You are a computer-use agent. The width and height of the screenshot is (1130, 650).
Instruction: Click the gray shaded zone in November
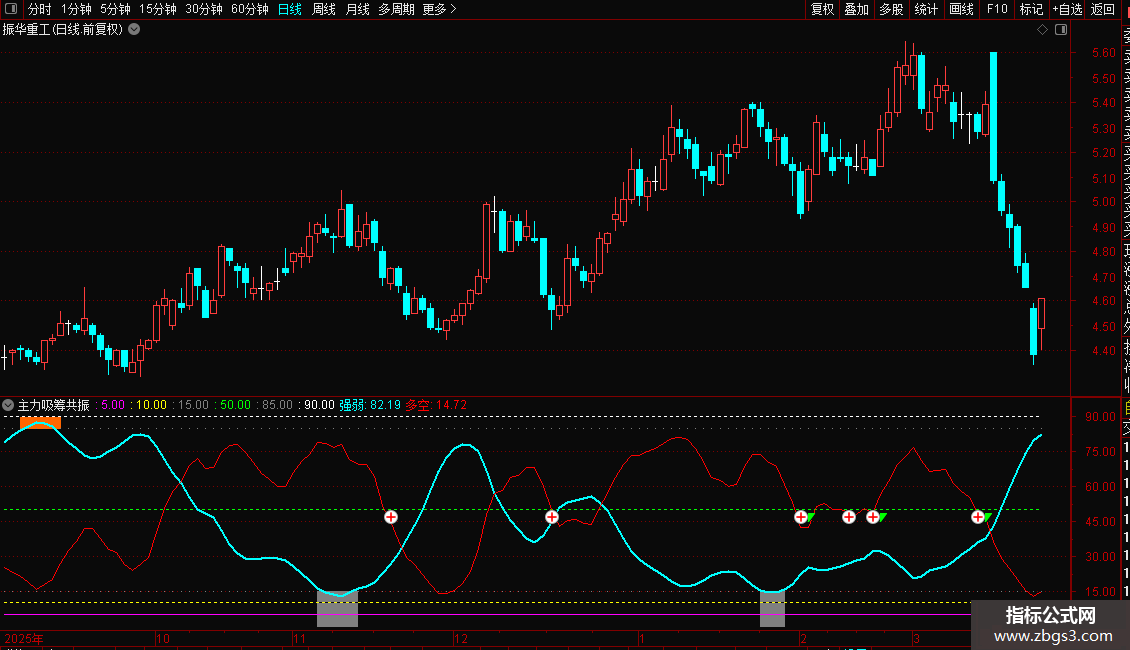tap(337, 608)
